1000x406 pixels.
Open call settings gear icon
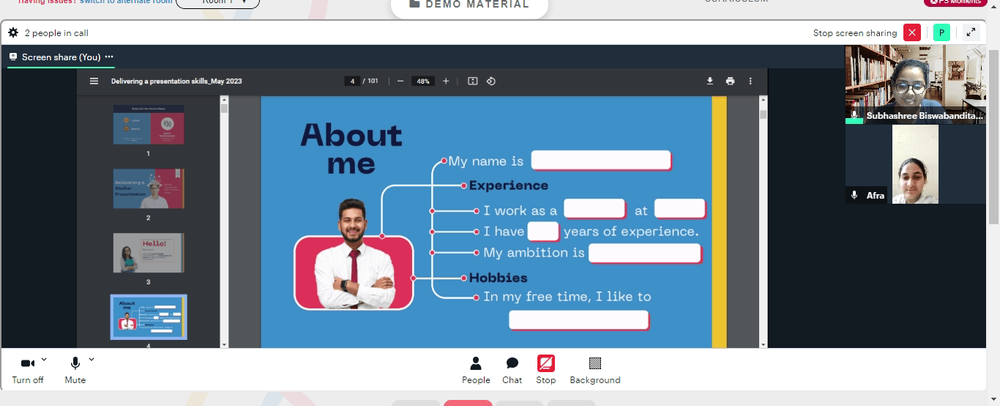13,33
